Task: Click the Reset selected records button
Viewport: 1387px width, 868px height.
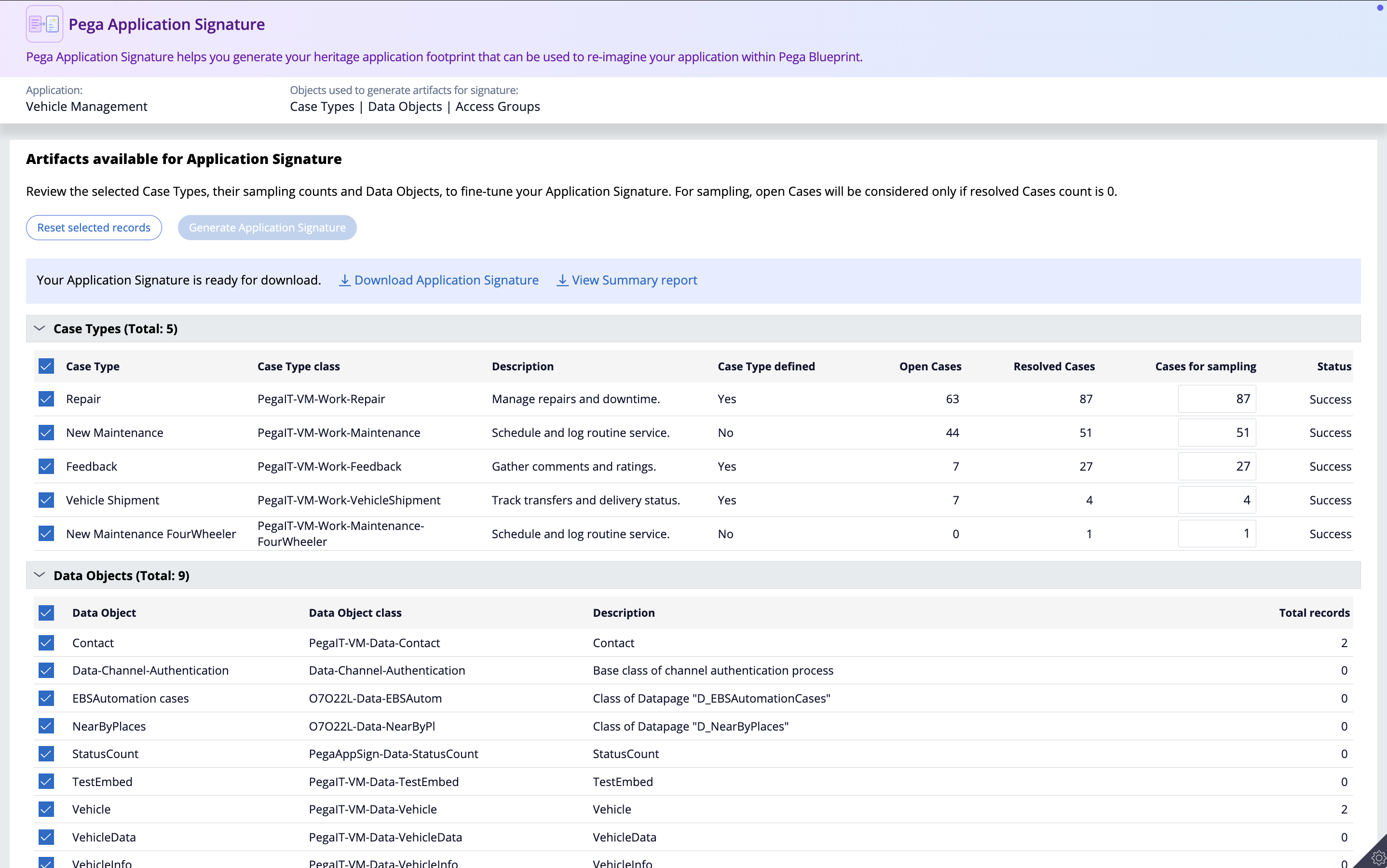Action: point(94,228)
